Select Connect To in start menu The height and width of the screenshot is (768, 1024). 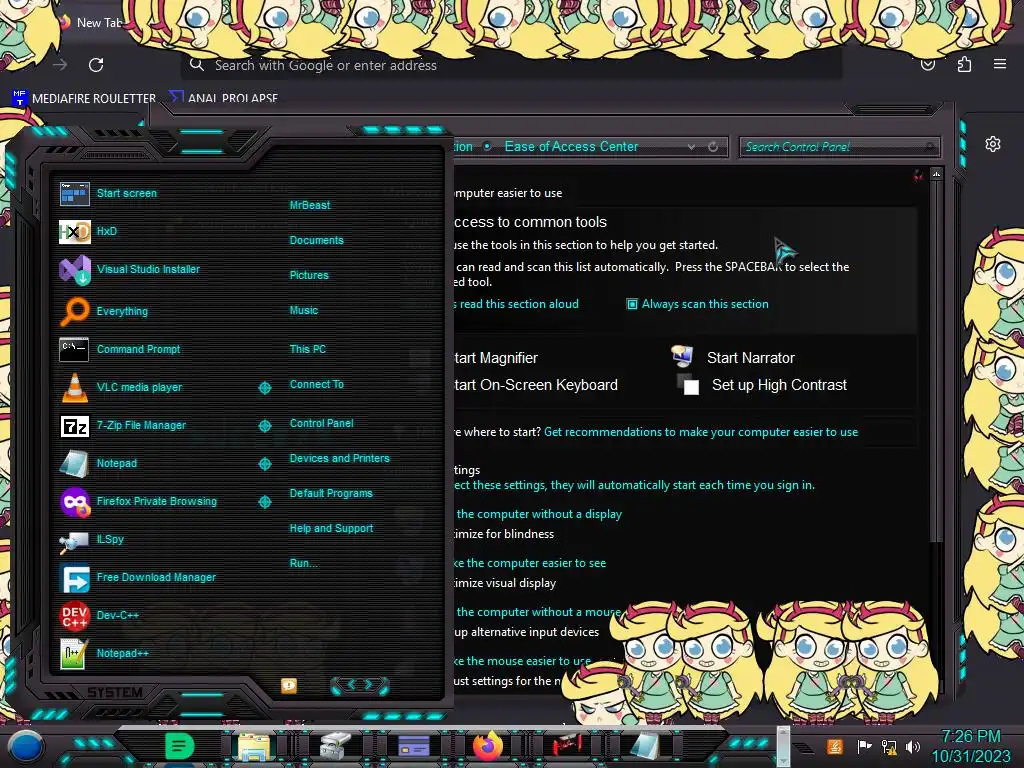tap(316, 384)
